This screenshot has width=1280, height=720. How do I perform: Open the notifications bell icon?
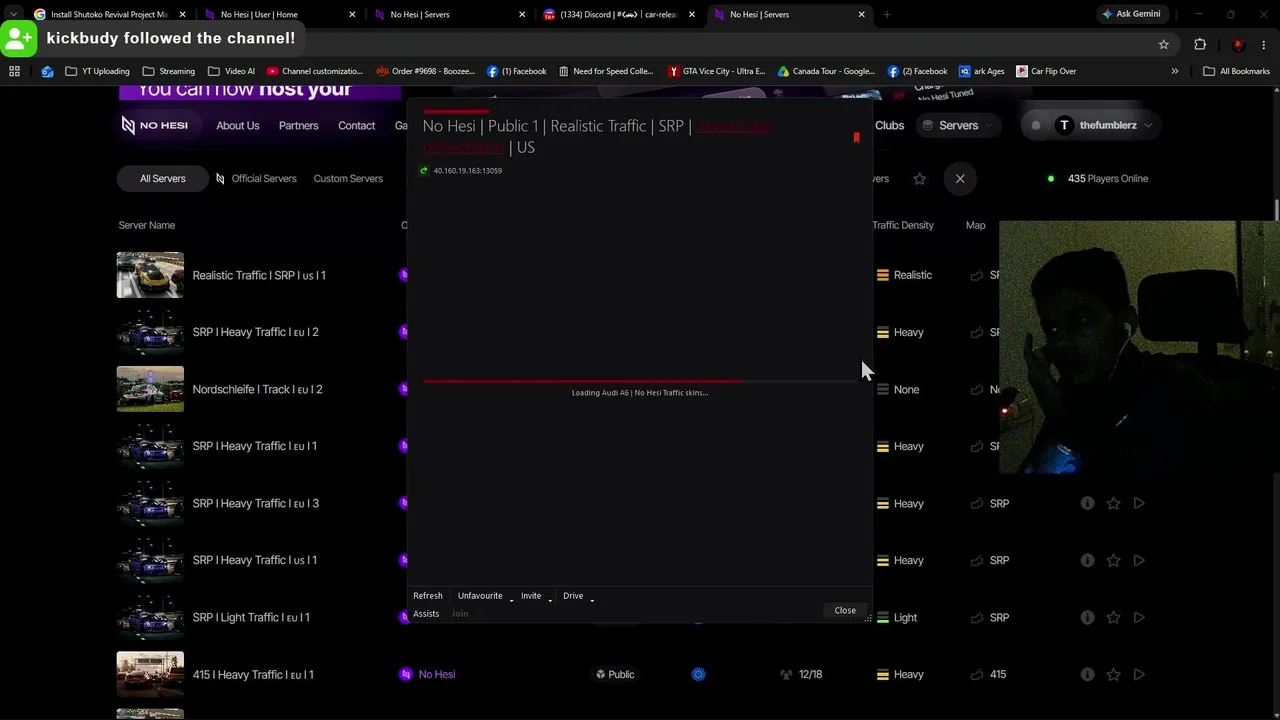1036,125
